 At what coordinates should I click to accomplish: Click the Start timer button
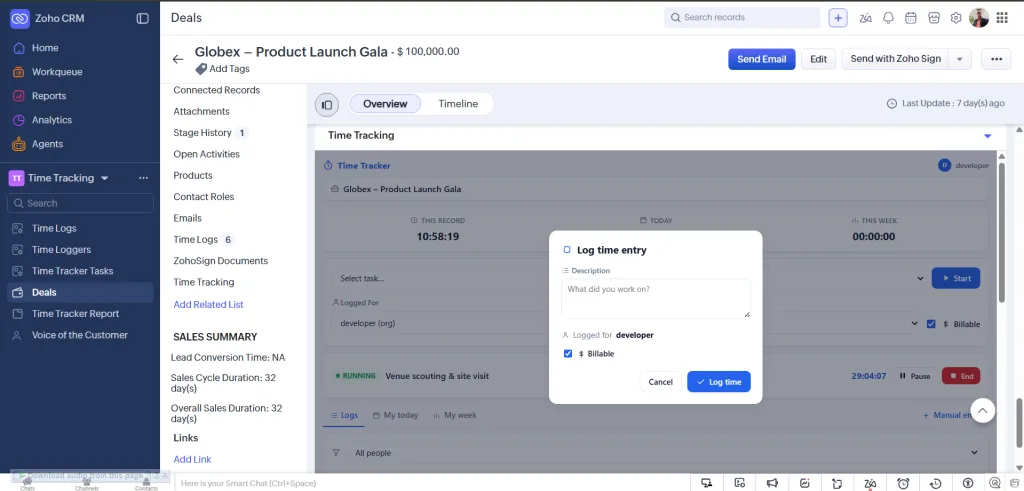(955, 278)
